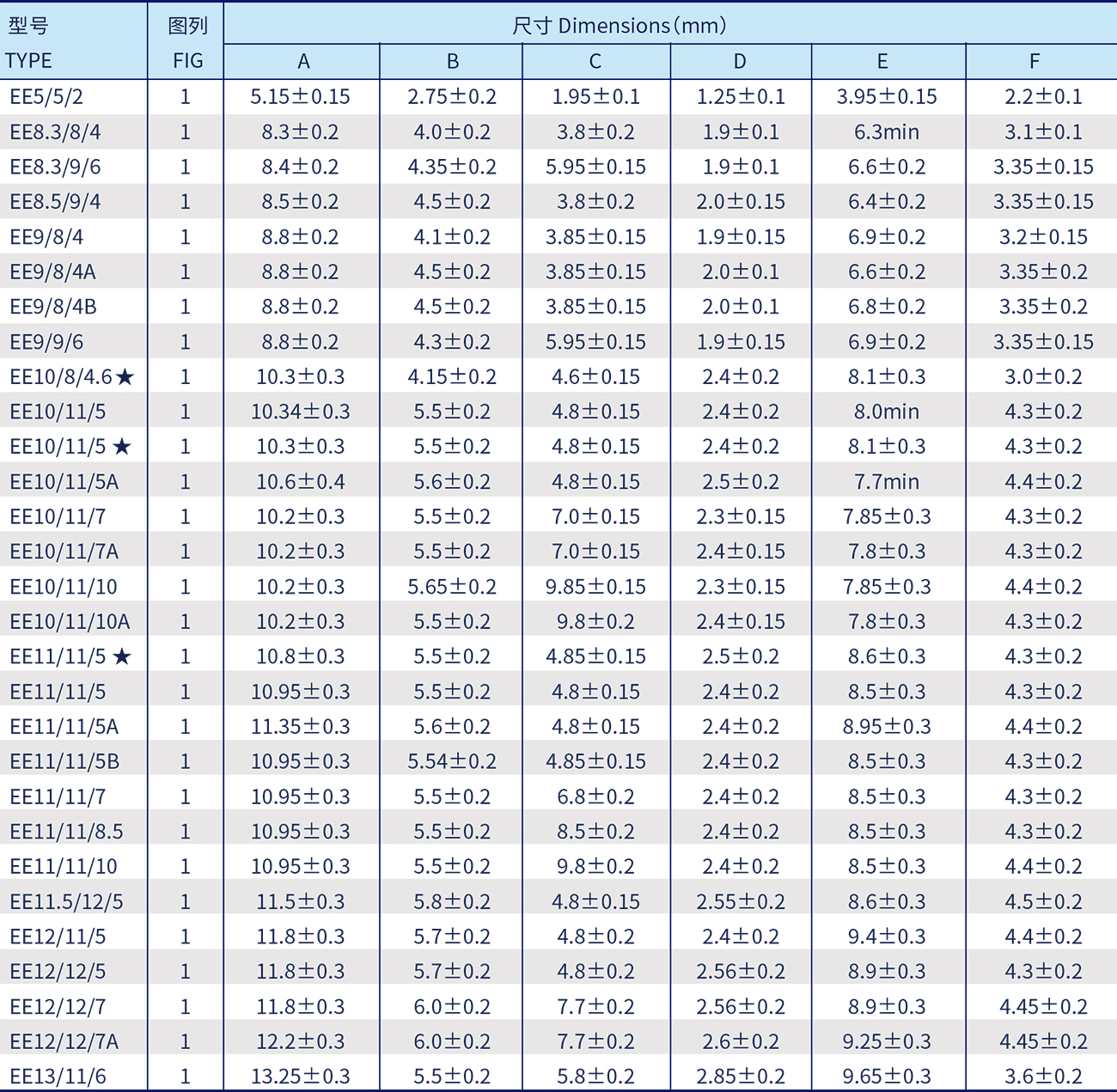Screen dimensions: 1117x1092
Task: Select the EE5/5/2 type cell
Action: tap(46, 97)
